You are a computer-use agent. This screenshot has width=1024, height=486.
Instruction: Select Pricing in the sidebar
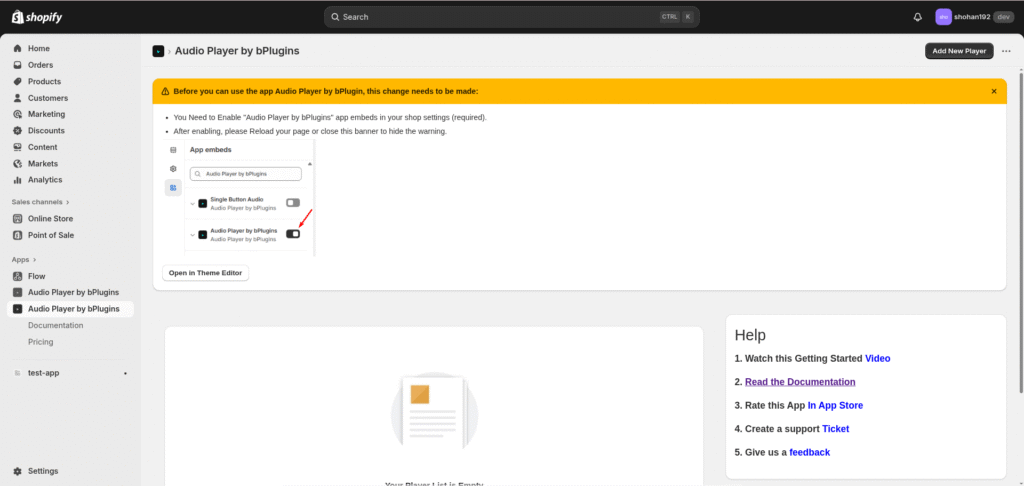(41, 342)
